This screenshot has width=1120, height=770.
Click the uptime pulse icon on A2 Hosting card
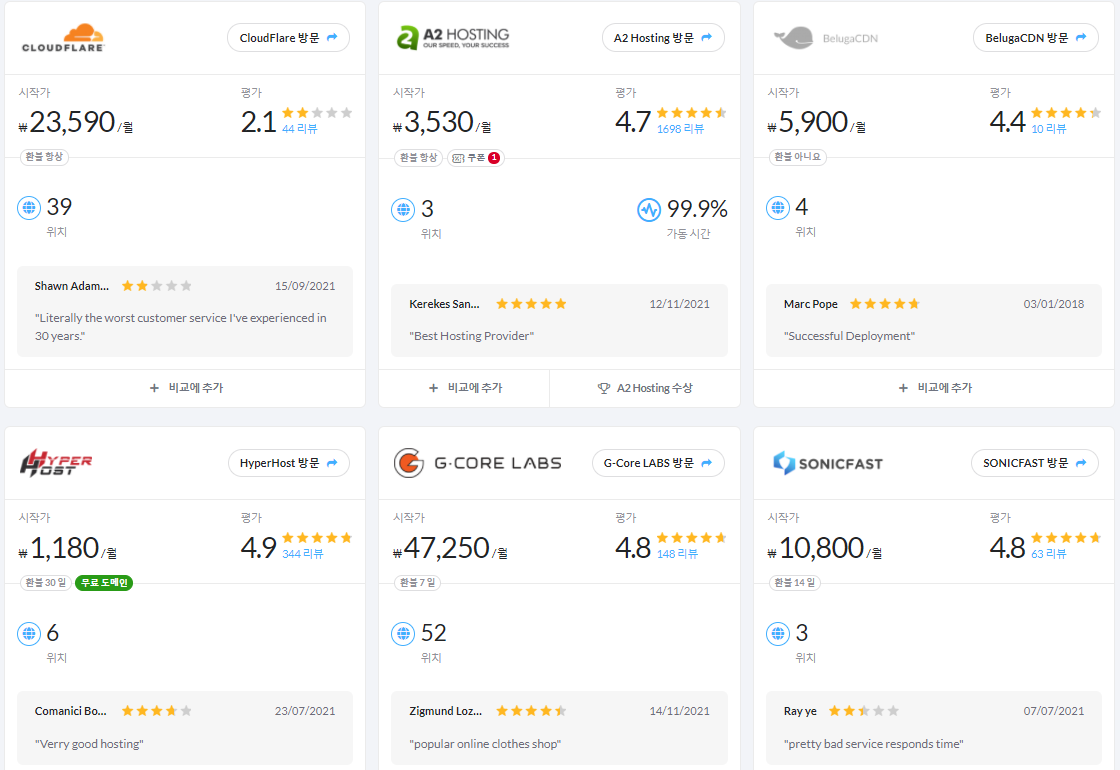(x=649, y=210)
